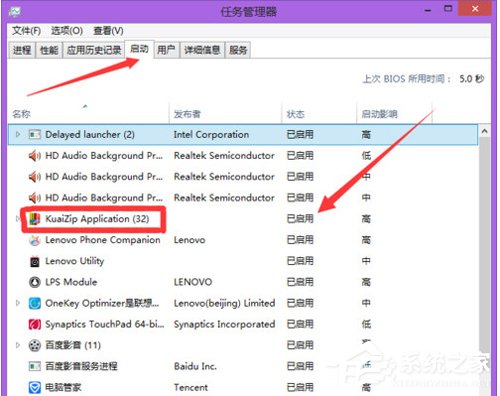Click the OneKey Optimizer icon
The height and width of the screenshot is (396, 500).
pos(35,303)
